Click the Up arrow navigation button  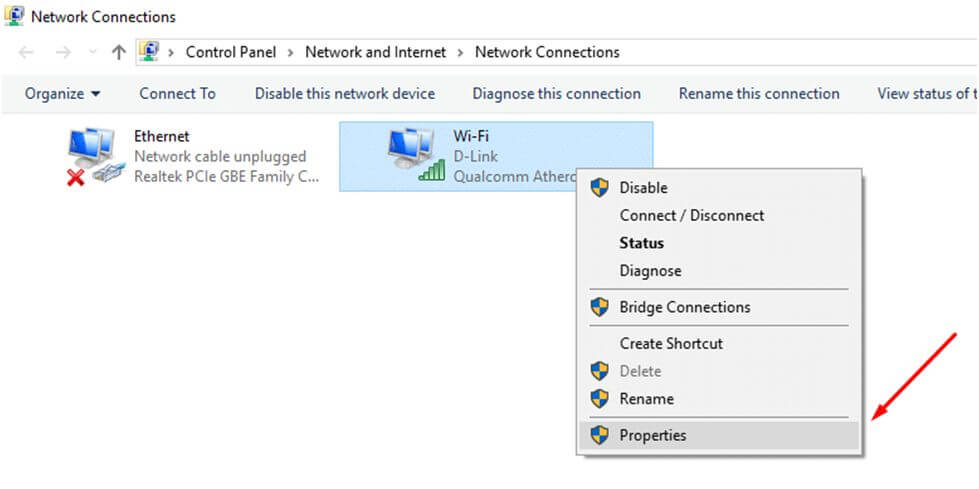click(119, 53)
